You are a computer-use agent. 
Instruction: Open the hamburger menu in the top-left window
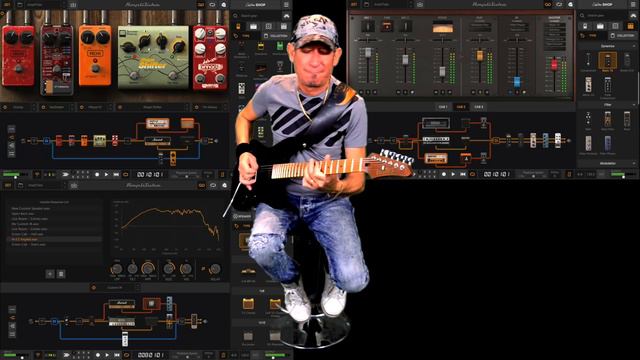[286, 4]
